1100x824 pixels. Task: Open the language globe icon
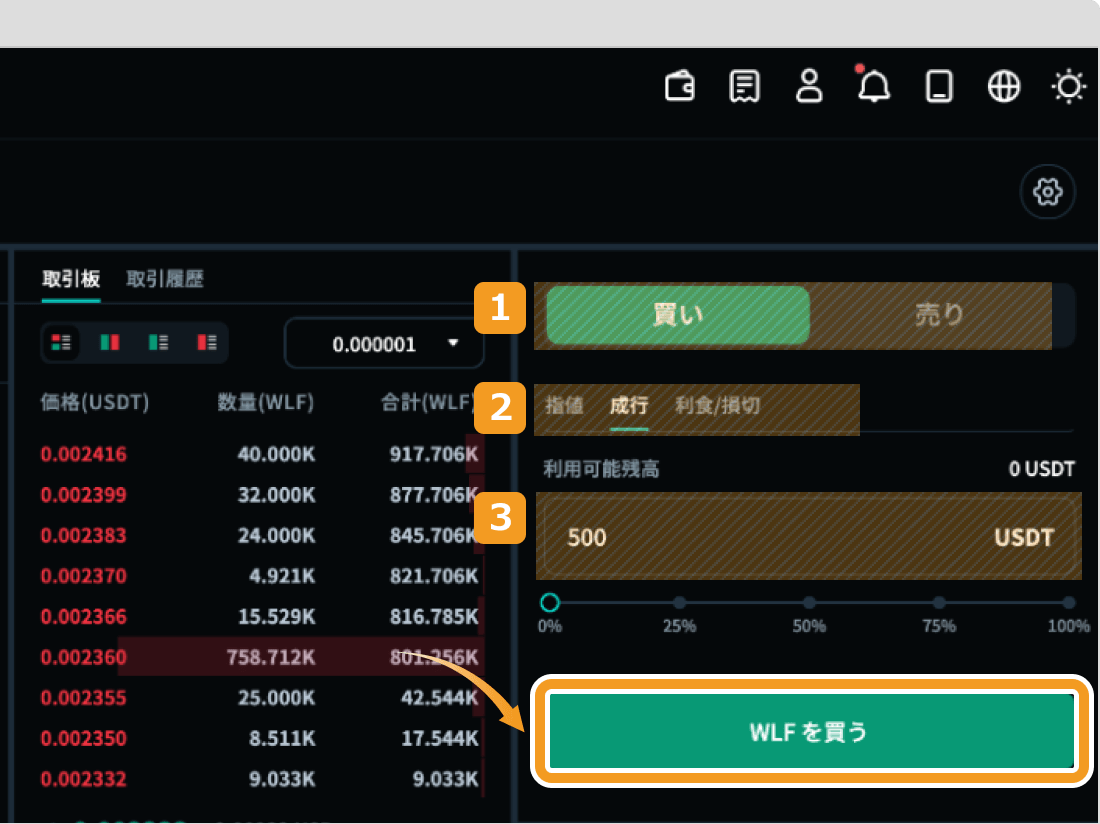click(1003, 86)
